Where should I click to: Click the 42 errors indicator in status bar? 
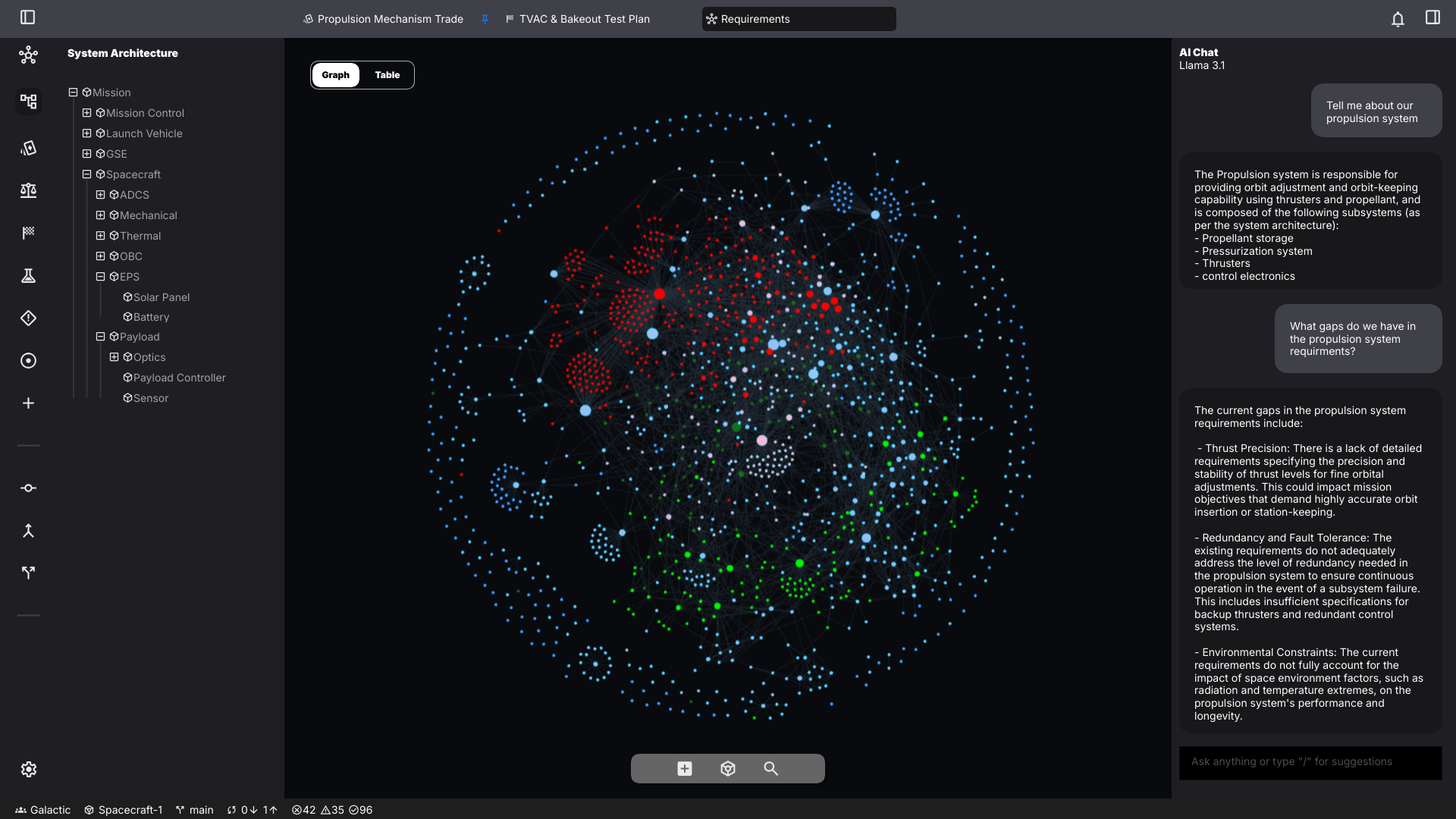pyautogui.click(x=302, y=809)
